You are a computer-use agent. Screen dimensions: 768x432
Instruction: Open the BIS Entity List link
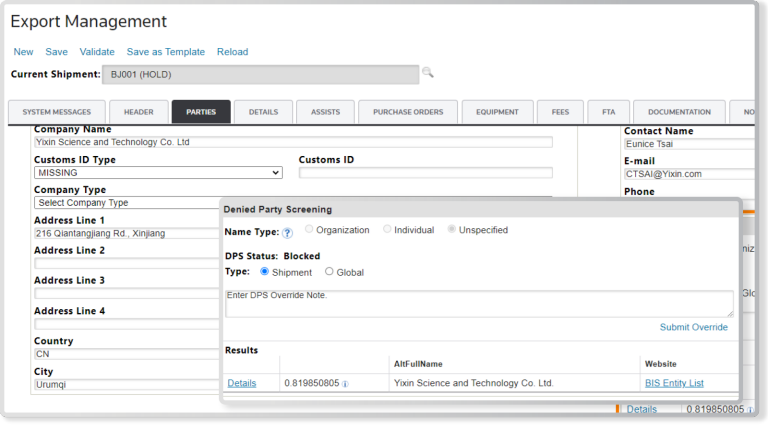(674, 383)
